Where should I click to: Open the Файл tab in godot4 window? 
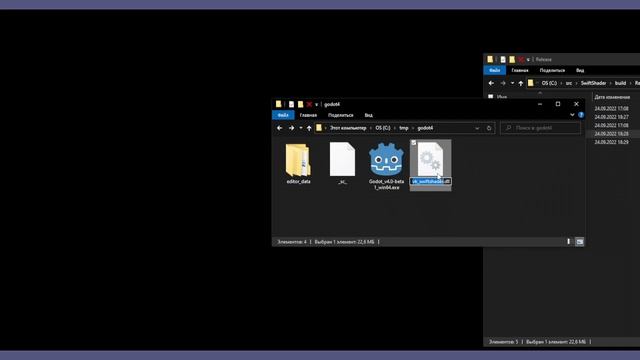283,115
